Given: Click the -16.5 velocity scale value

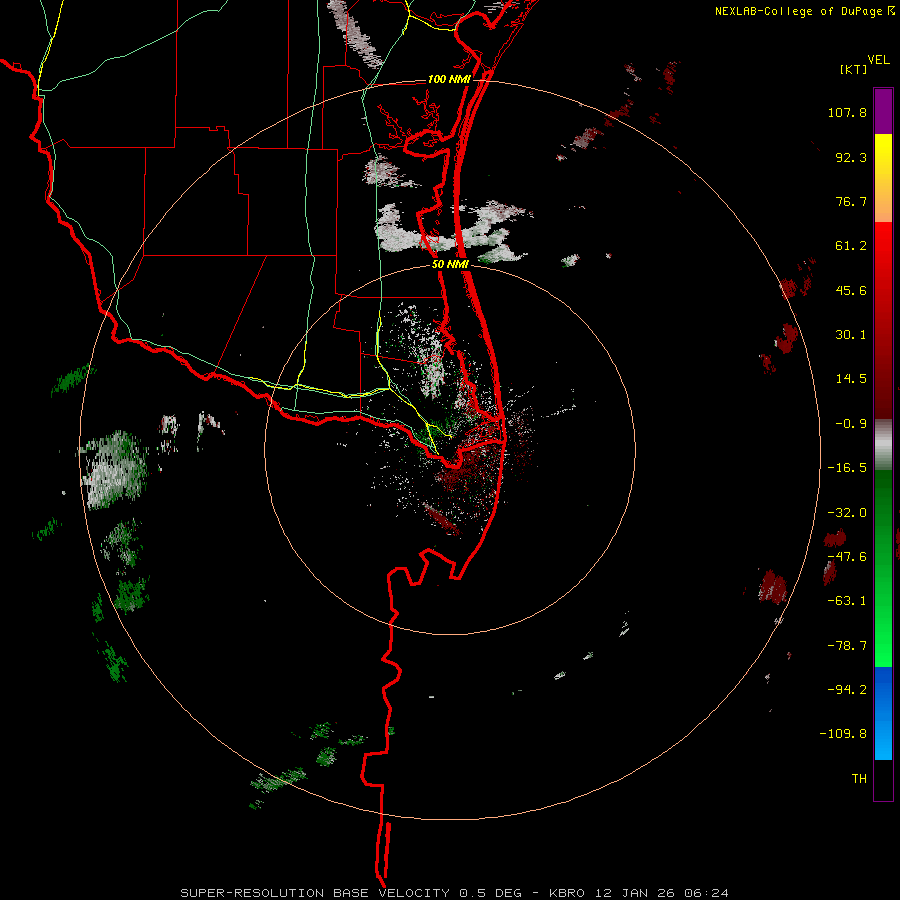Looking at the screenshot, I should coord(847,468).
